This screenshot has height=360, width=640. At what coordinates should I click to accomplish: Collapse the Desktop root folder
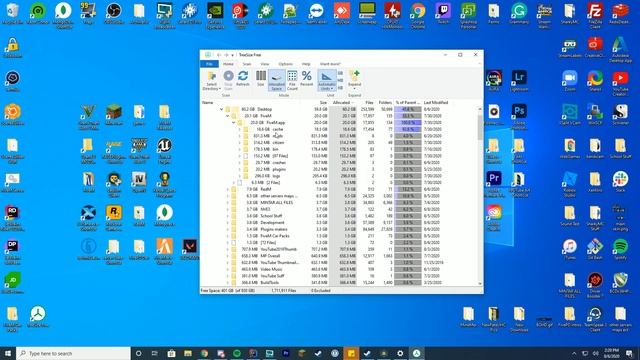222,109
